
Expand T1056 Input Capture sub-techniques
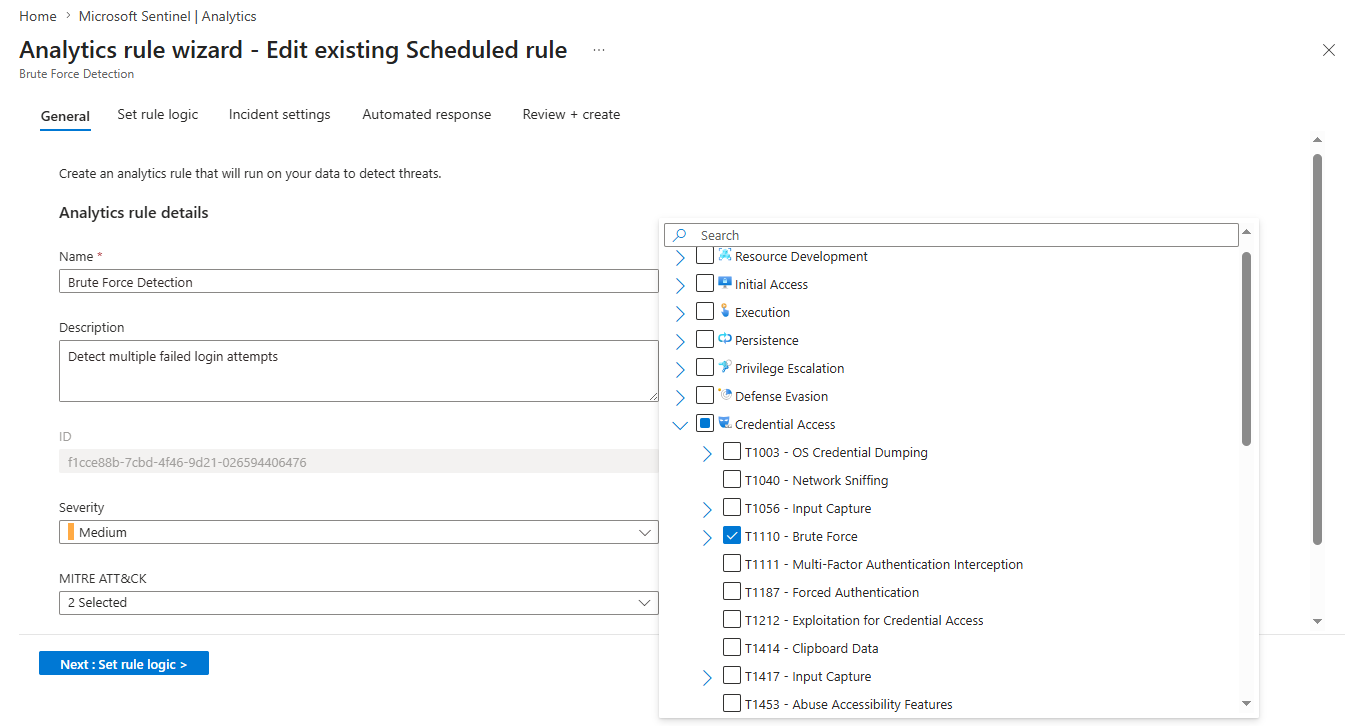(x=707, y=509)
